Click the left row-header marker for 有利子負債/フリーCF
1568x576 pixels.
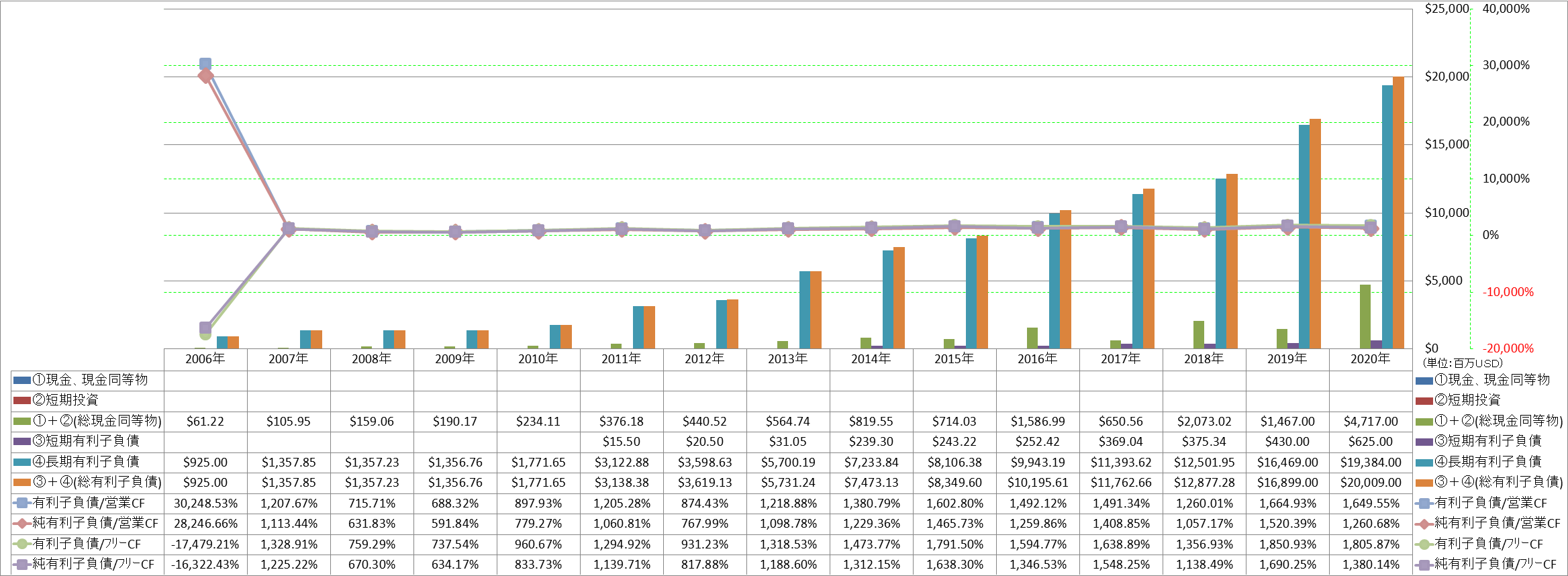[22, 544]
